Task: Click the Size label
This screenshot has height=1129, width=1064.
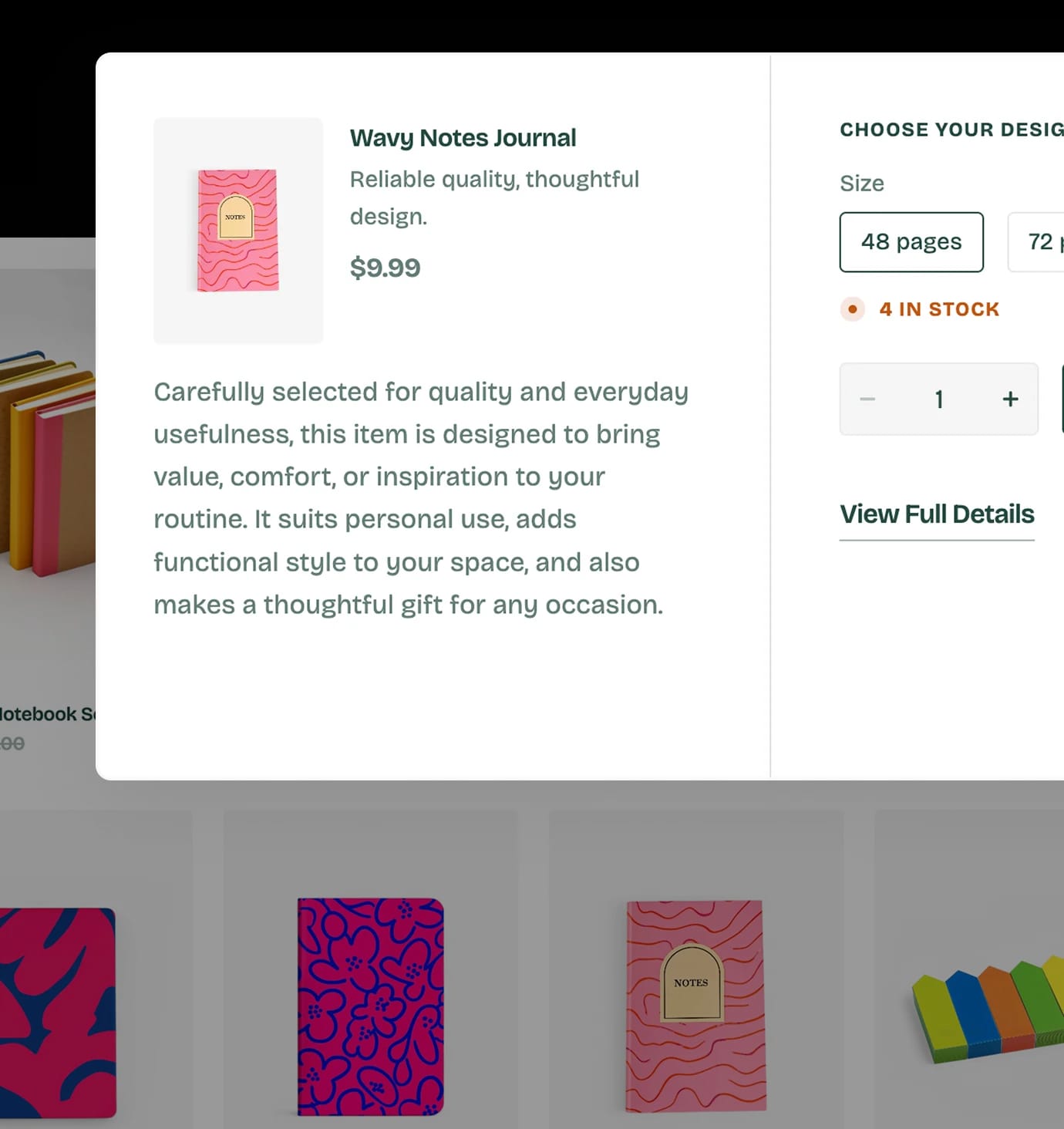Action: 862,184
